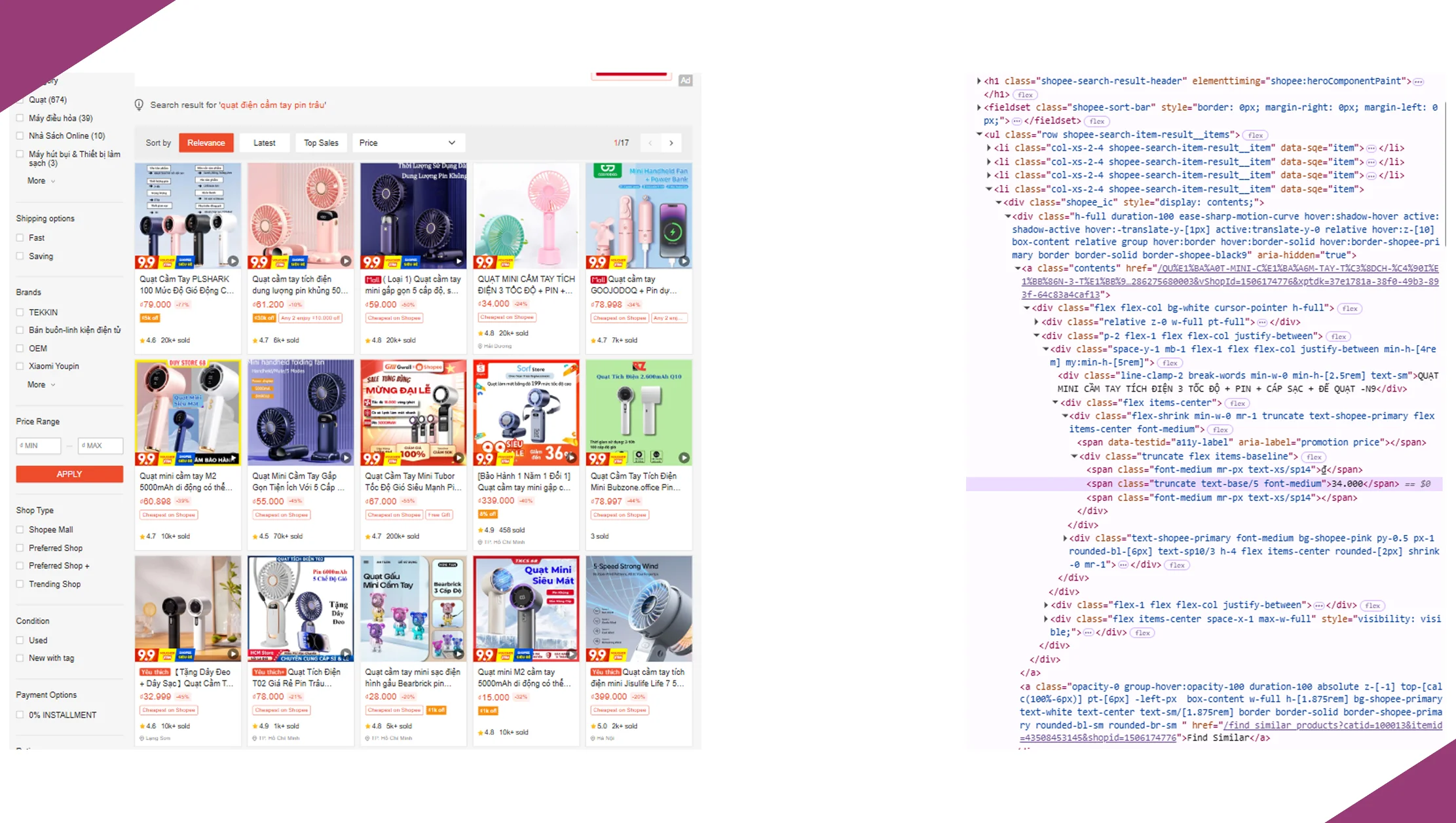
Task: Click the next page arrow in sort bar
Action: [671, 143]
